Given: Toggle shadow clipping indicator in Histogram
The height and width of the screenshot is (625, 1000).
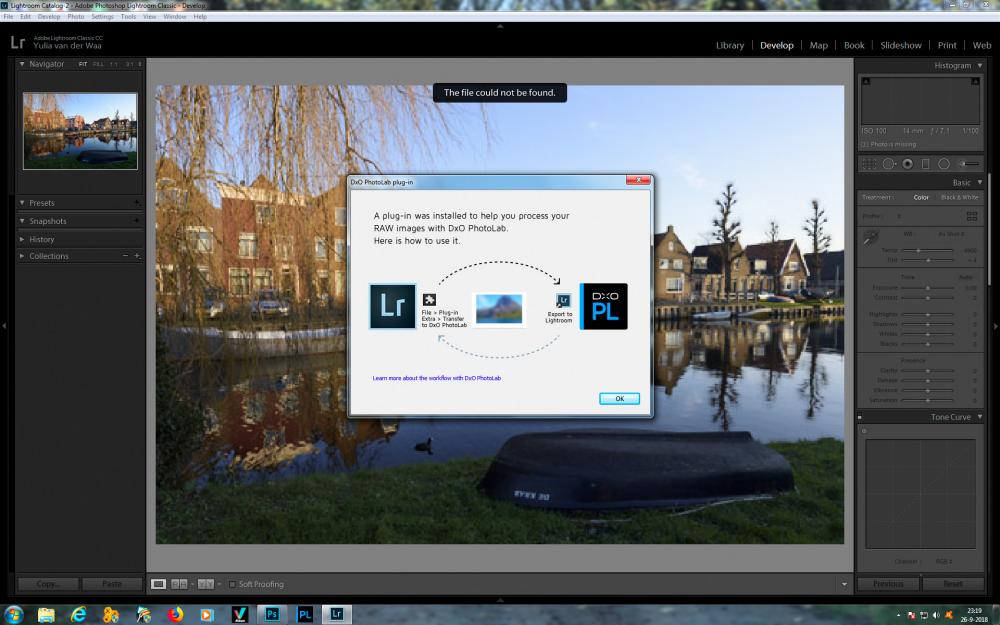Looking at the screenshot, I should click(x=866, y=82).
